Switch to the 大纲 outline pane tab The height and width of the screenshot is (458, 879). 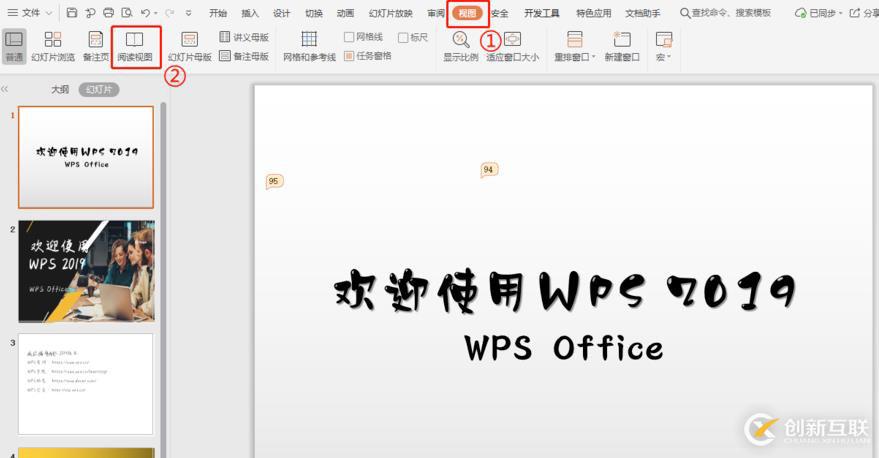click(60, 89)
